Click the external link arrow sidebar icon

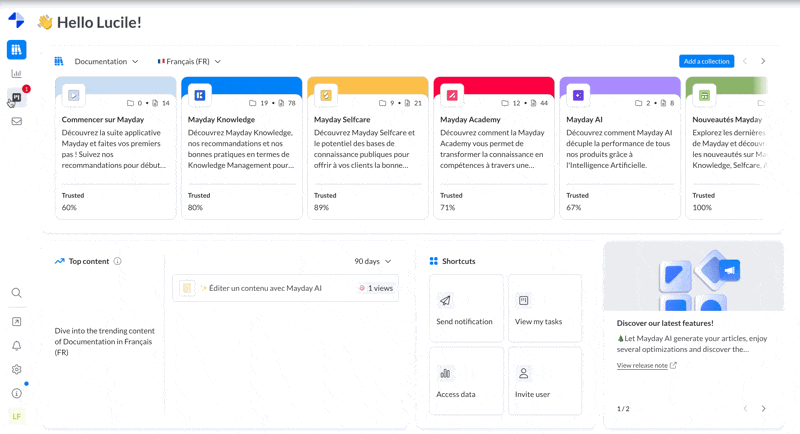click(16, 322)
